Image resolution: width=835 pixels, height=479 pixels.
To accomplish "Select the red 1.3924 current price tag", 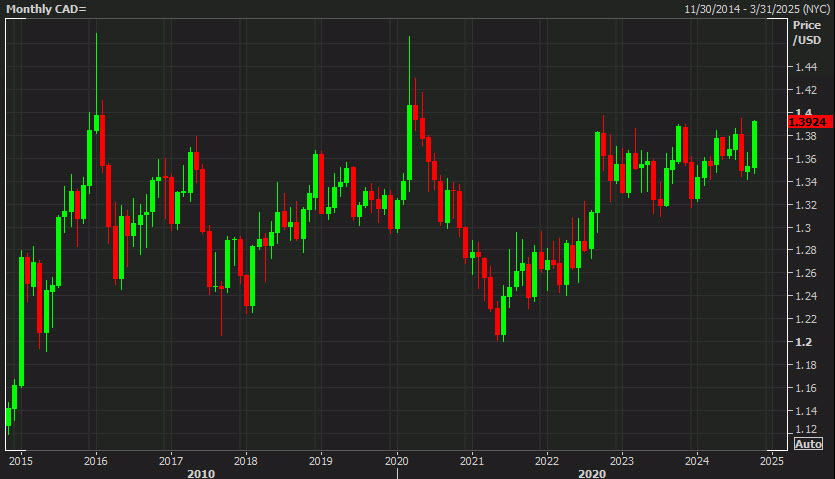I will (809, 122).
